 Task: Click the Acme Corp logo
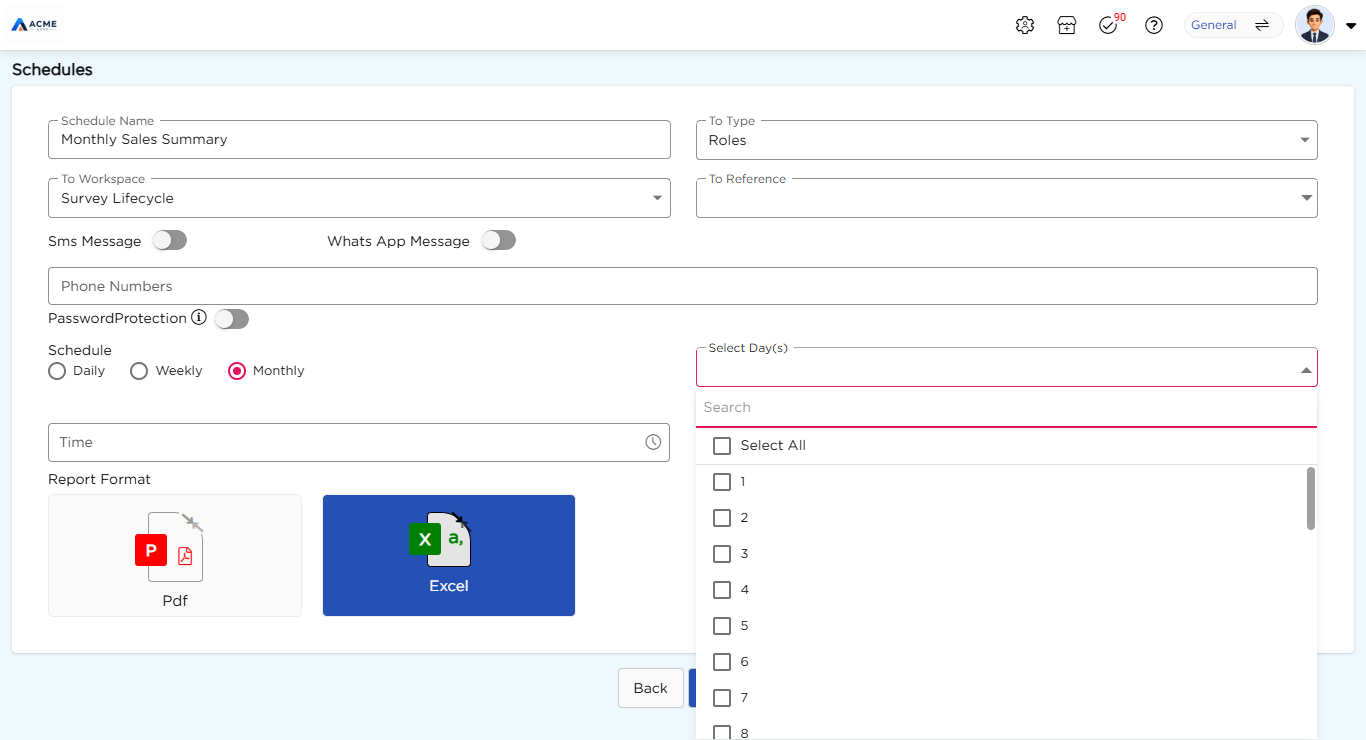click(x=35, y=25)
